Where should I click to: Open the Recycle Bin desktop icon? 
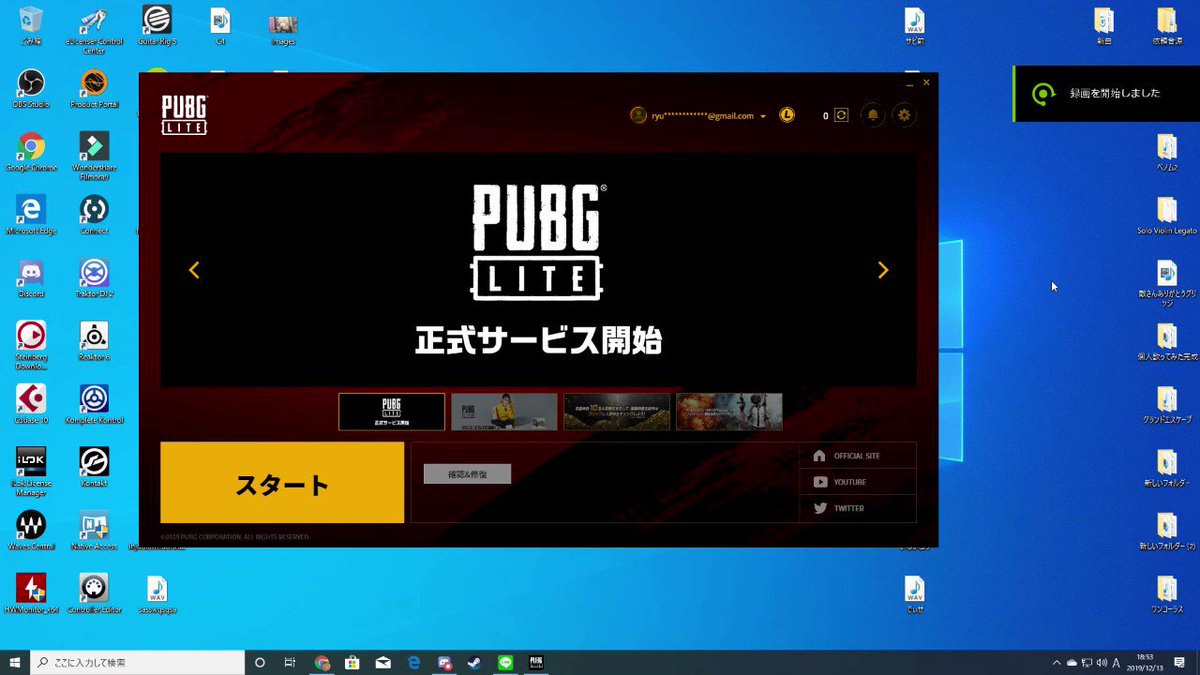31,26
